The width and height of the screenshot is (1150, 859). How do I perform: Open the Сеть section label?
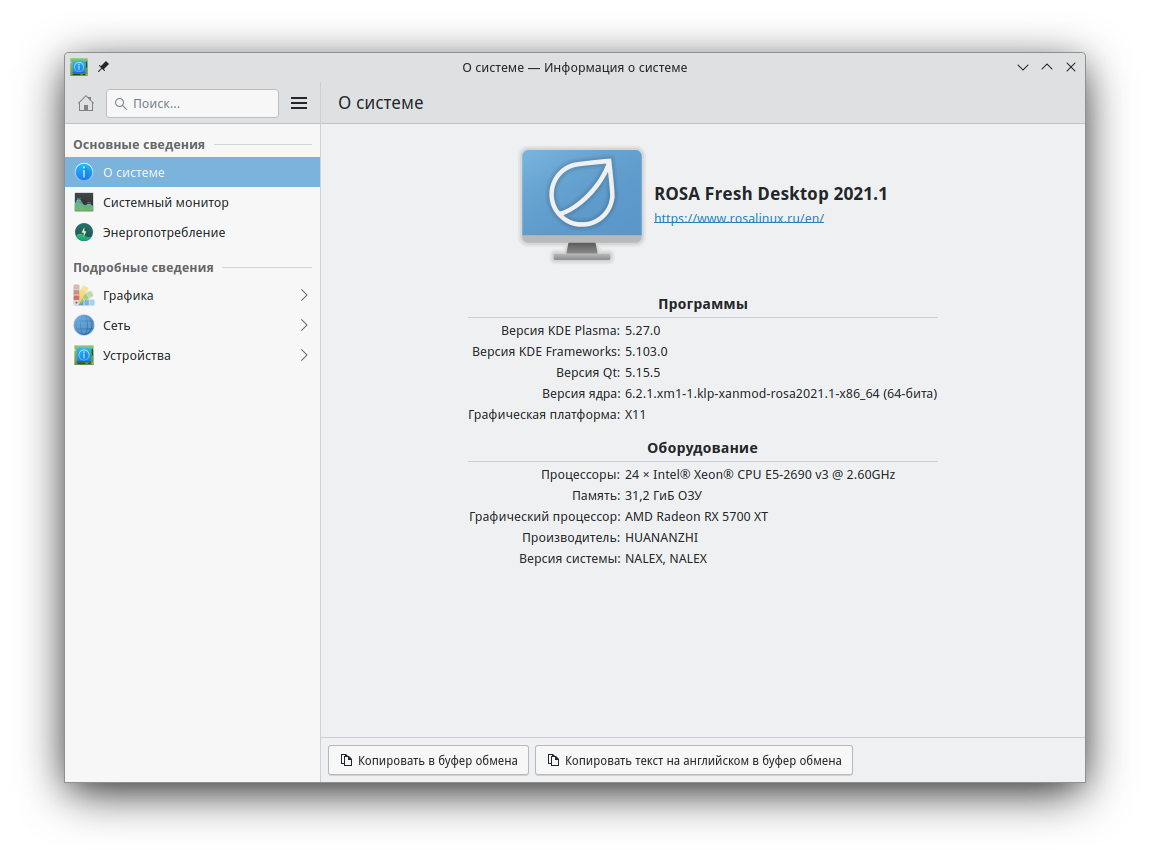pos(117,326)
